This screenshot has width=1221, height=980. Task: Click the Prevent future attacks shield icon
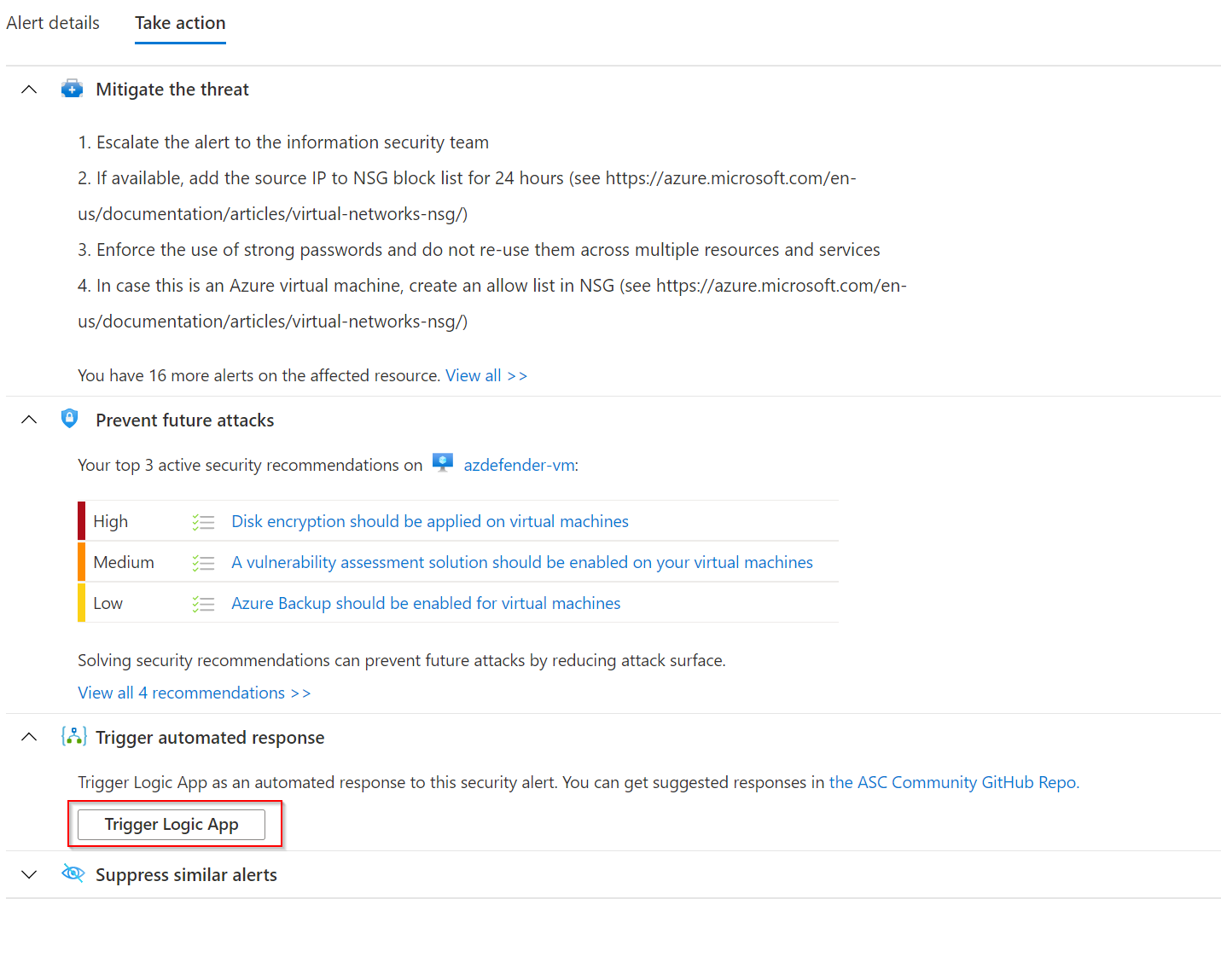[70, 419]
